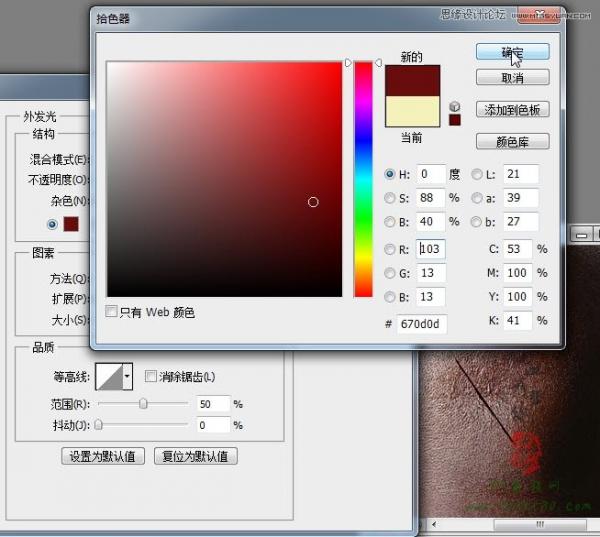The height and width of the screenshot is (537, 600).
Task: Confirm the color with the 确定 button
Action: pyautogui.click(x=512, y=51)
